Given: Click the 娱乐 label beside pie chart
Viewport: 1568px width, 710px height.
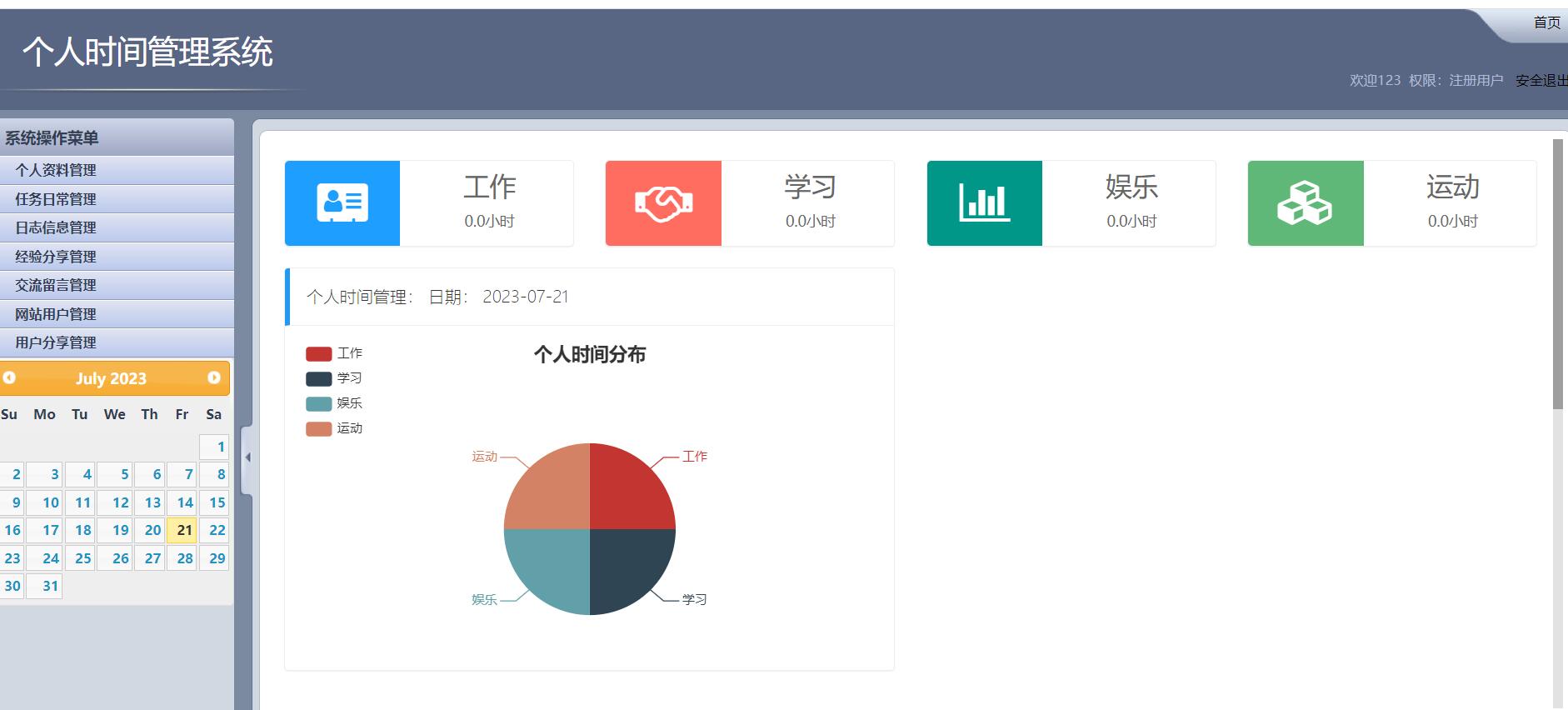Looking at the screenshot, I should pyautogui.click(x=484, y=600).
